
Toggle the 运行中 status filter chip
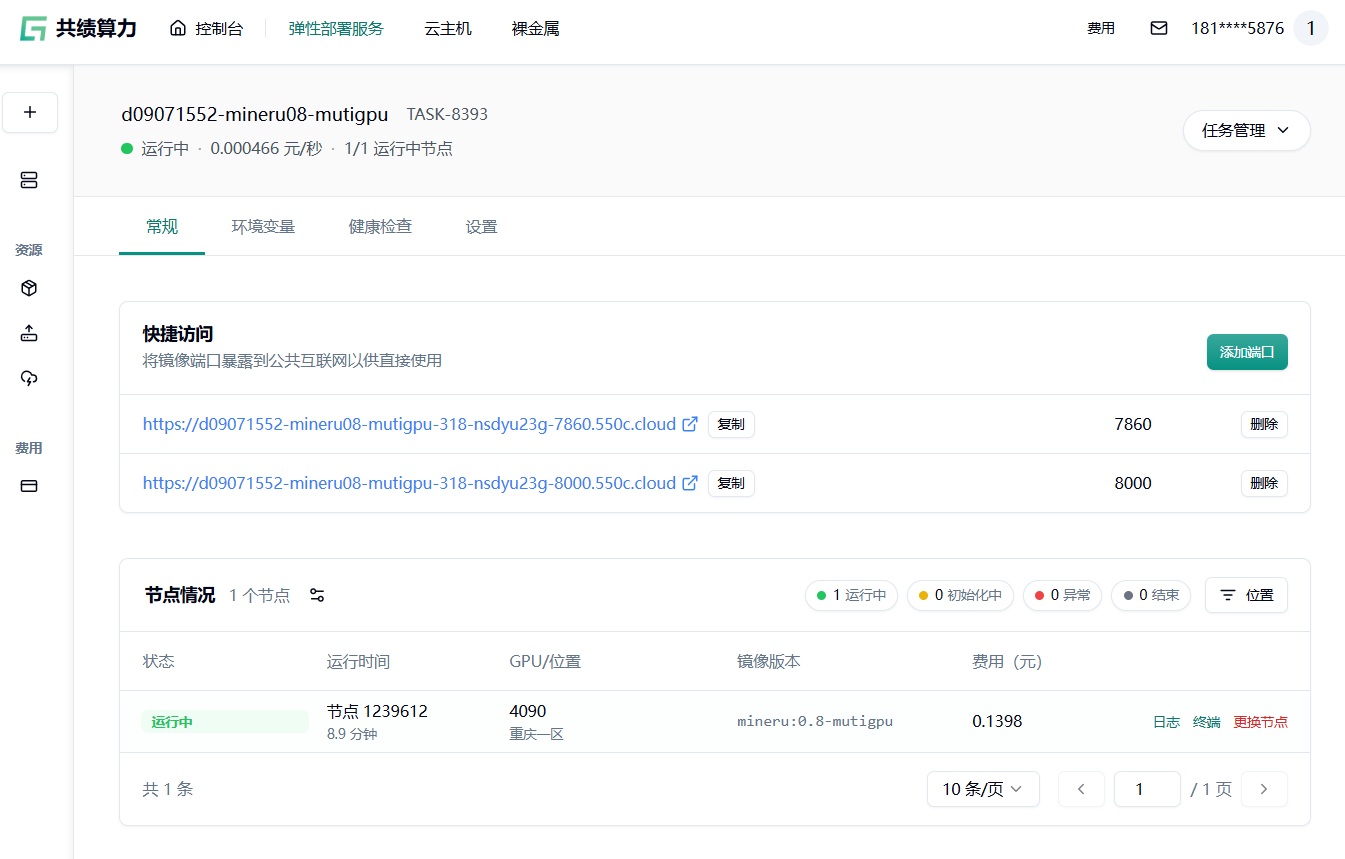point(851,595)
